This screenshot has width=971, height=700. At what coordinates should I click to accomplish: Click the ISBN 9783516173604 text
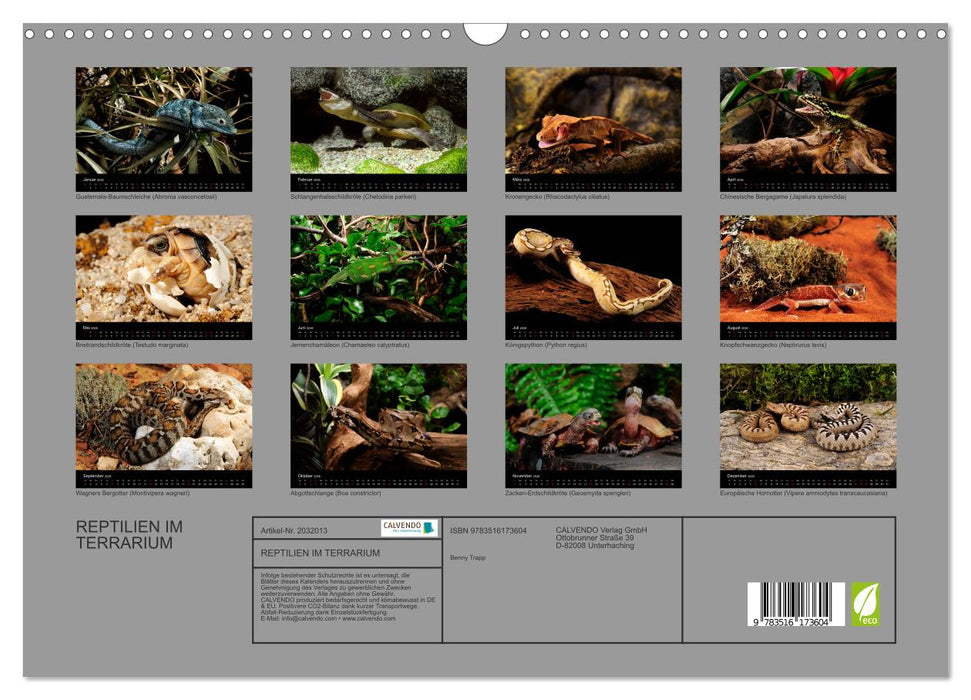(488, 530)
